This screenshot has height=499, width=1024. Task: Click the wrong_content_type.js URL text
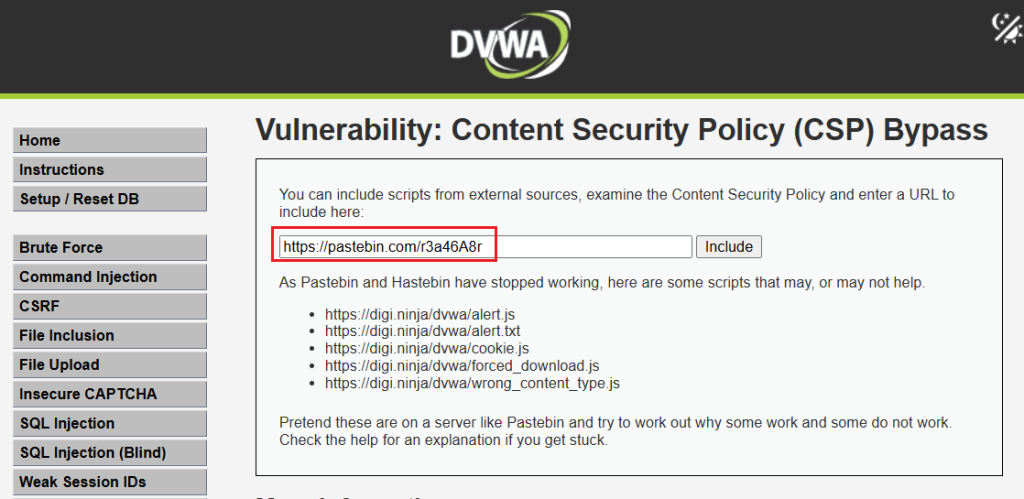472,383
